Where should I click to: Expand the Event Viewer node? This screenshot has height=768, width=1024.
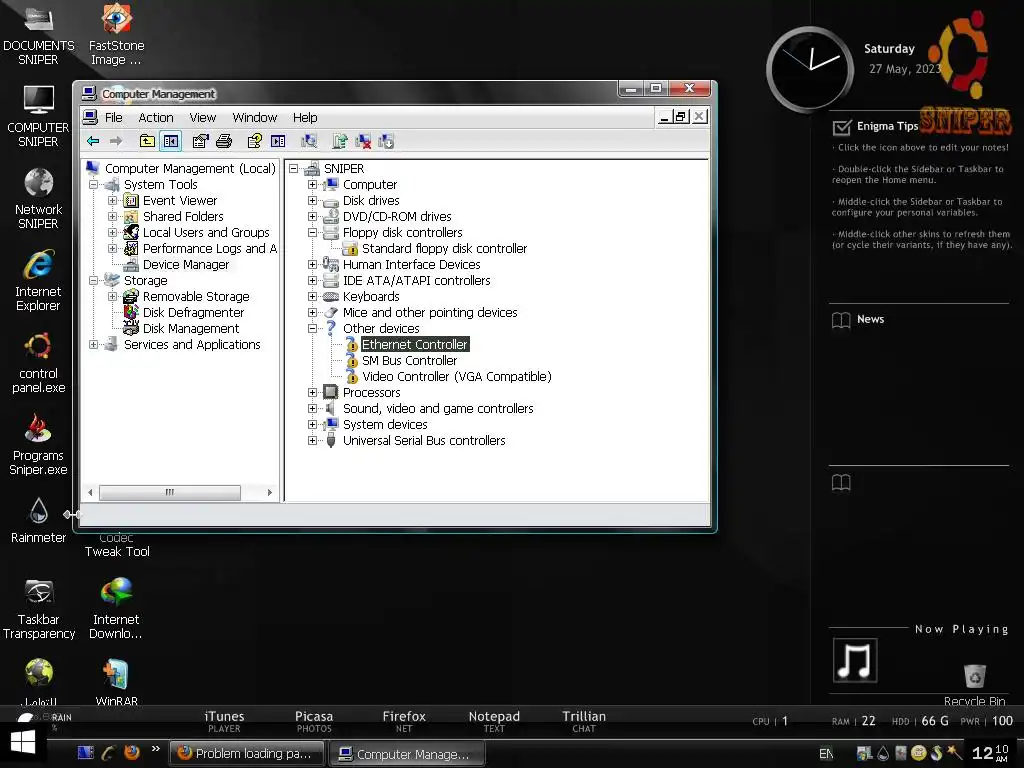pyautogui.click(x=112, y=200)
